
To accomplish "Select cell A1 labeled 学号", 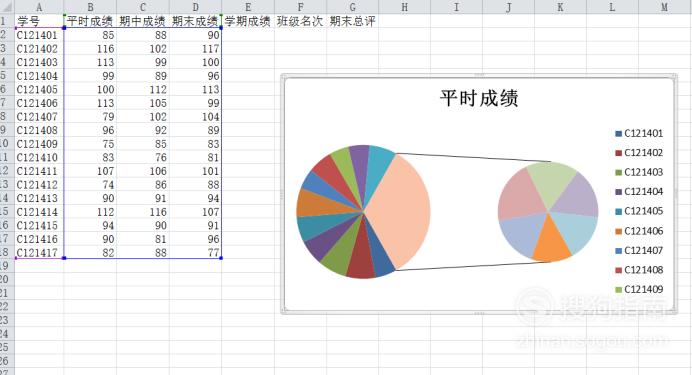I will [39, 21].
